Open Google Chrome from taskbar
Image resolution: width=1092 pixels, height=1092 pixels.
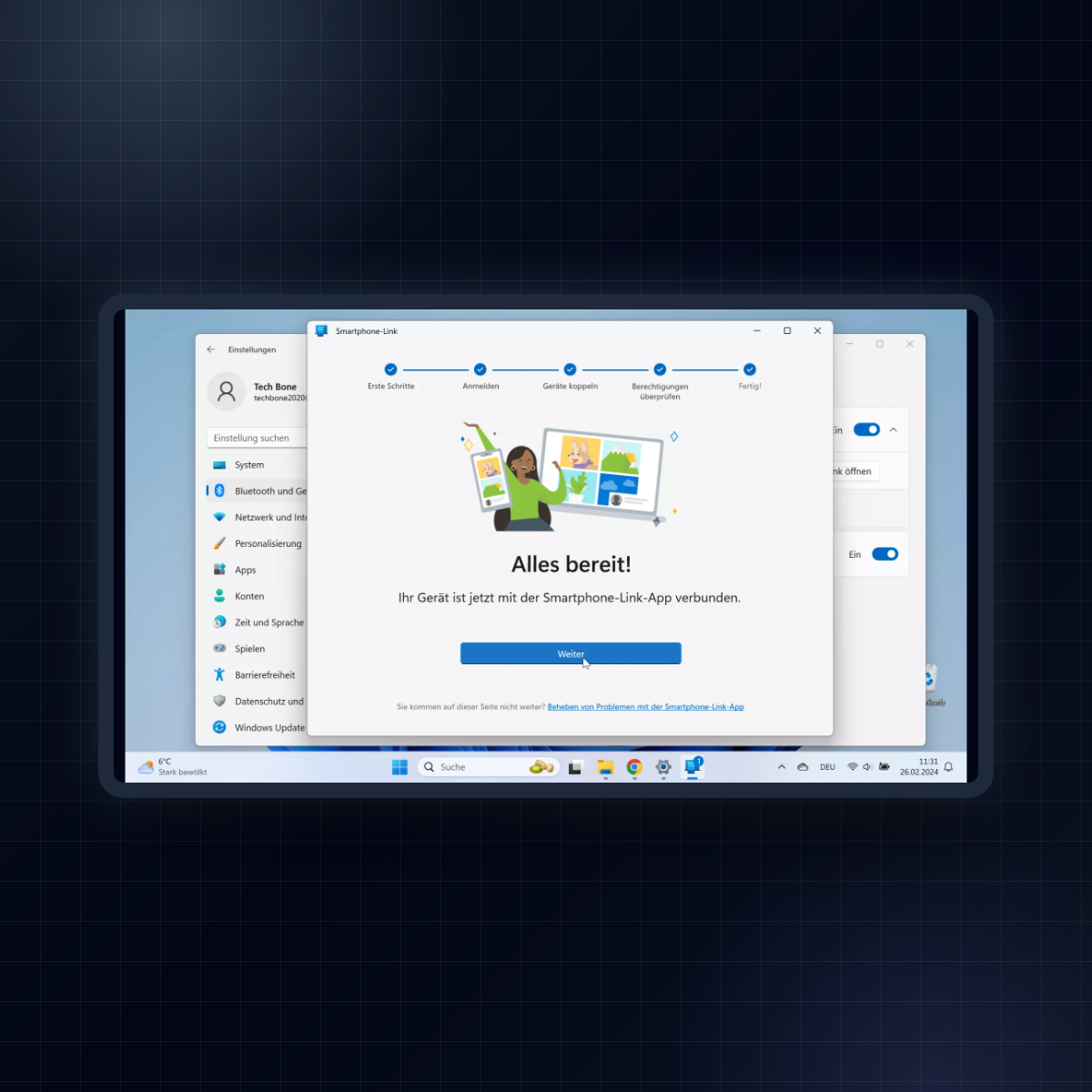(634, 767)
